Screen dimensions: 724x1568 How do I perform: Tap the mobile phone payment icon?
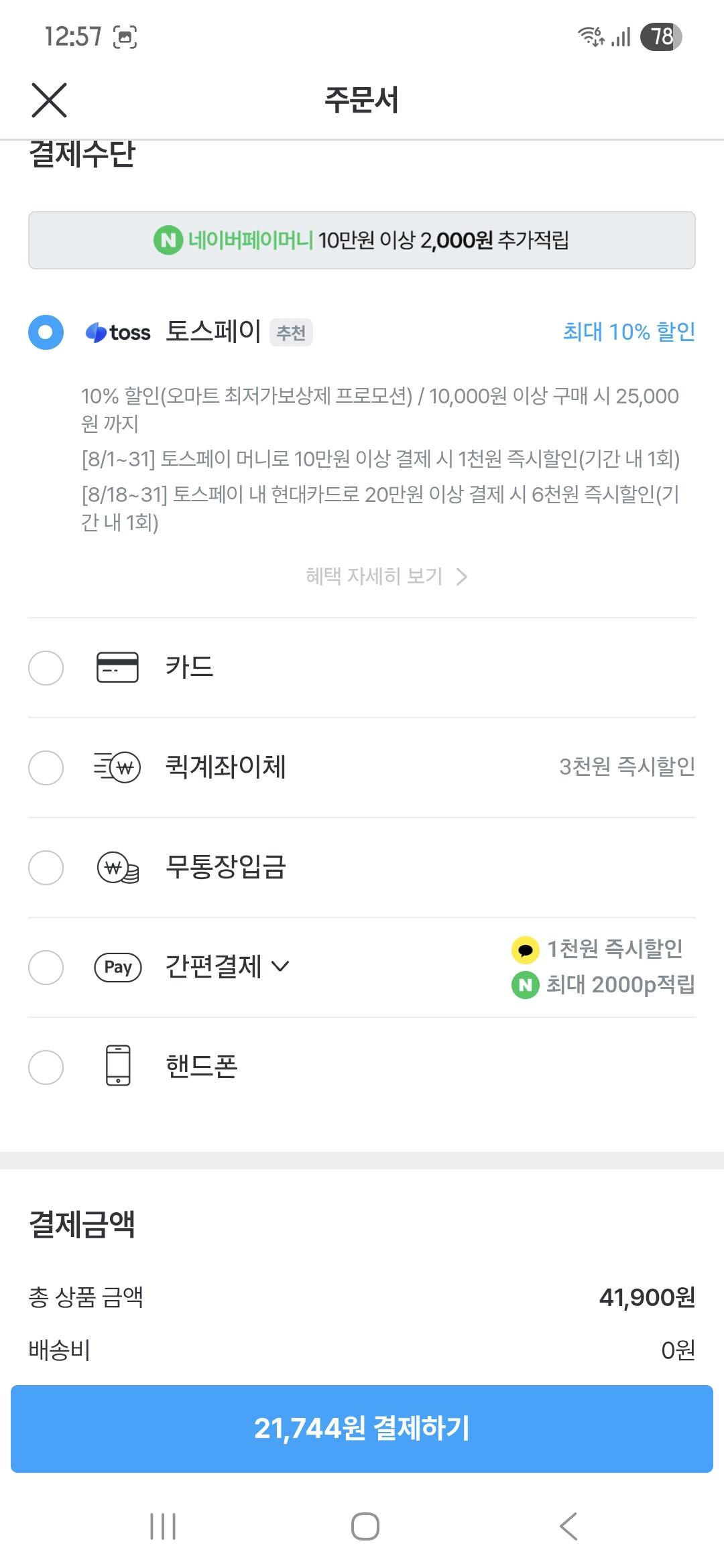[x=118, y=1065]
